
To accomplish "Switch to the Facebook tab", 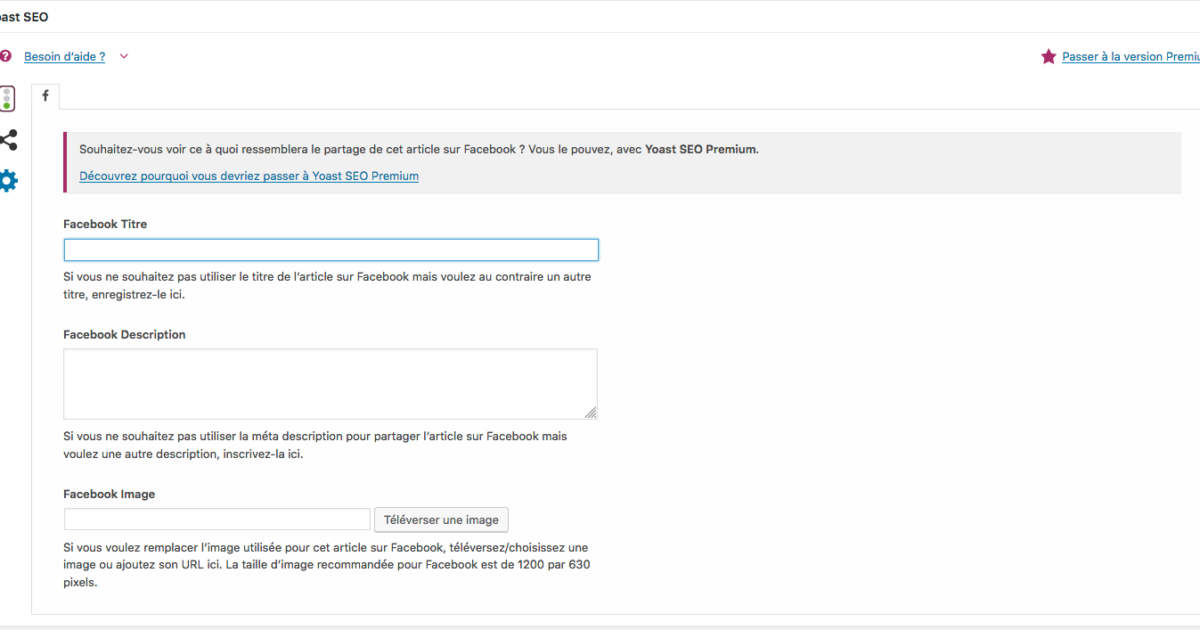I will (46, 96).
